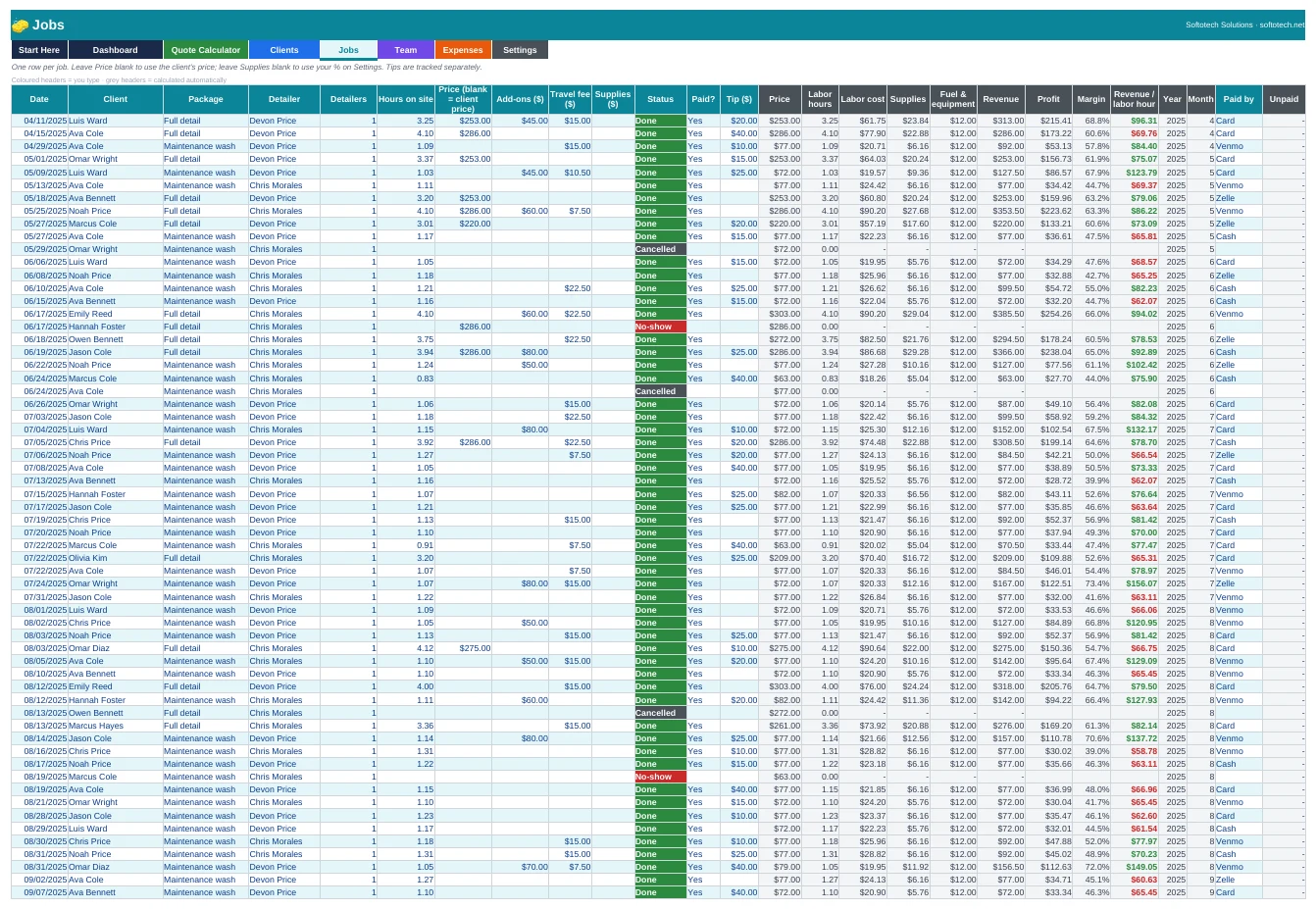This screenshot has width=1316, height=909.
Task: Select the Add-ons ($) column header
Action: click(x=520, y=99)
